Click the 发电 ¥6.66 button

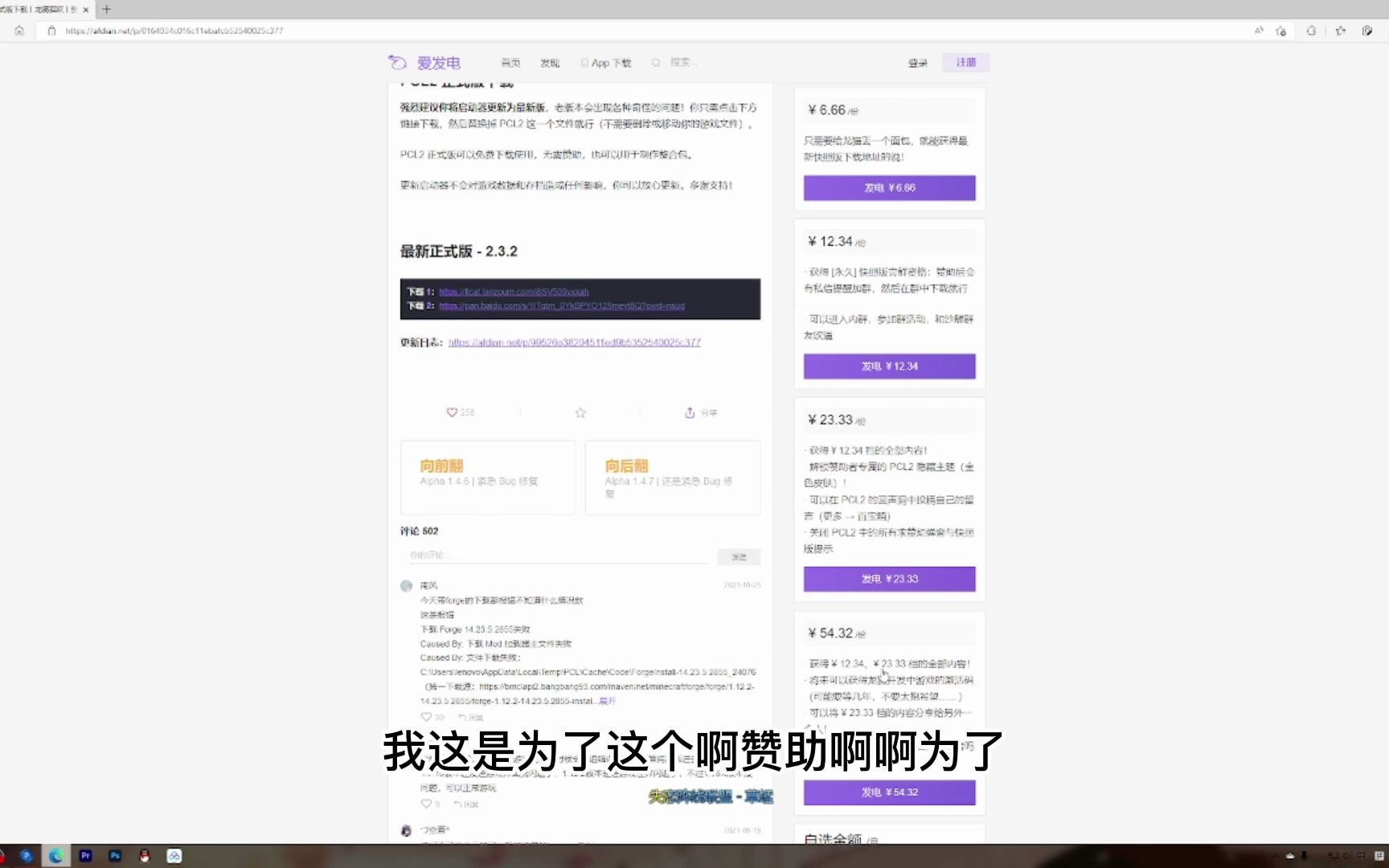889,187
